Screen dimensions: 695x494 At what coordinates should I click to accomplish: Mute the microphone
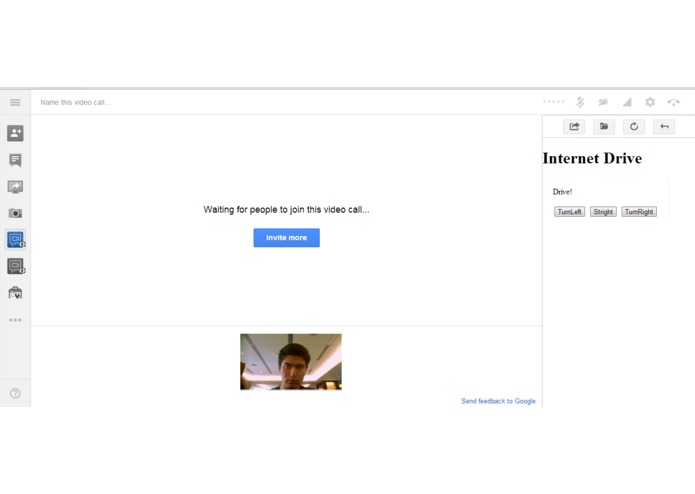point(580,102)
